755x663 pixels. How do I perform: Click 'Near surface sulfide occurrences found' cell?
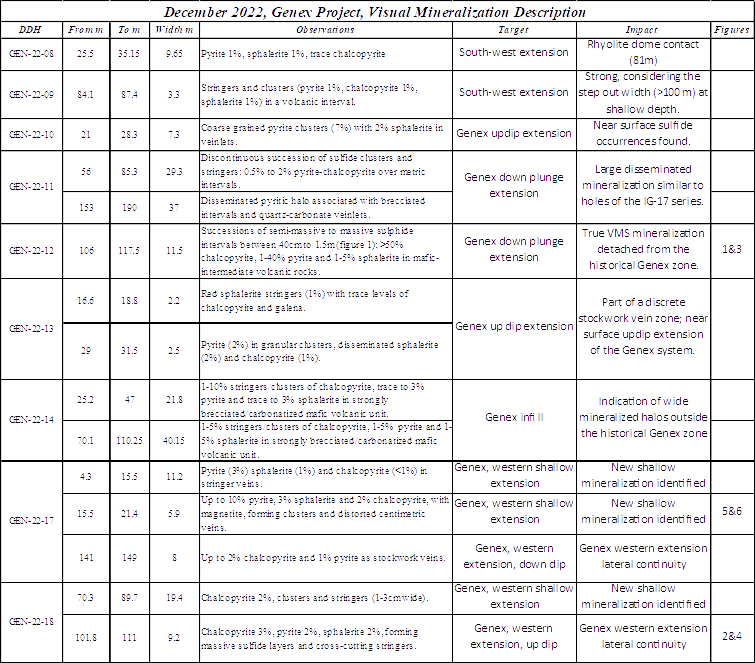[643, 133]
